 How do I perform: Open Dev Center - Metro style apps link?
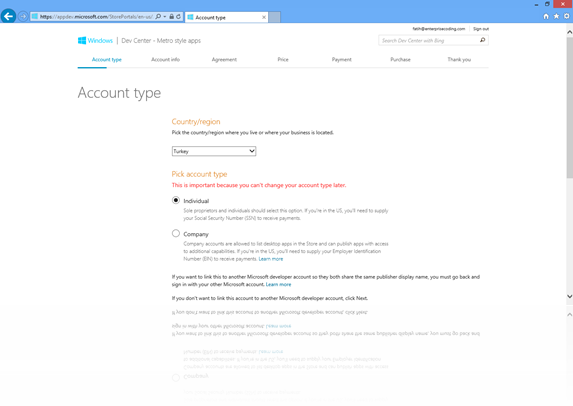click(161, 41)
